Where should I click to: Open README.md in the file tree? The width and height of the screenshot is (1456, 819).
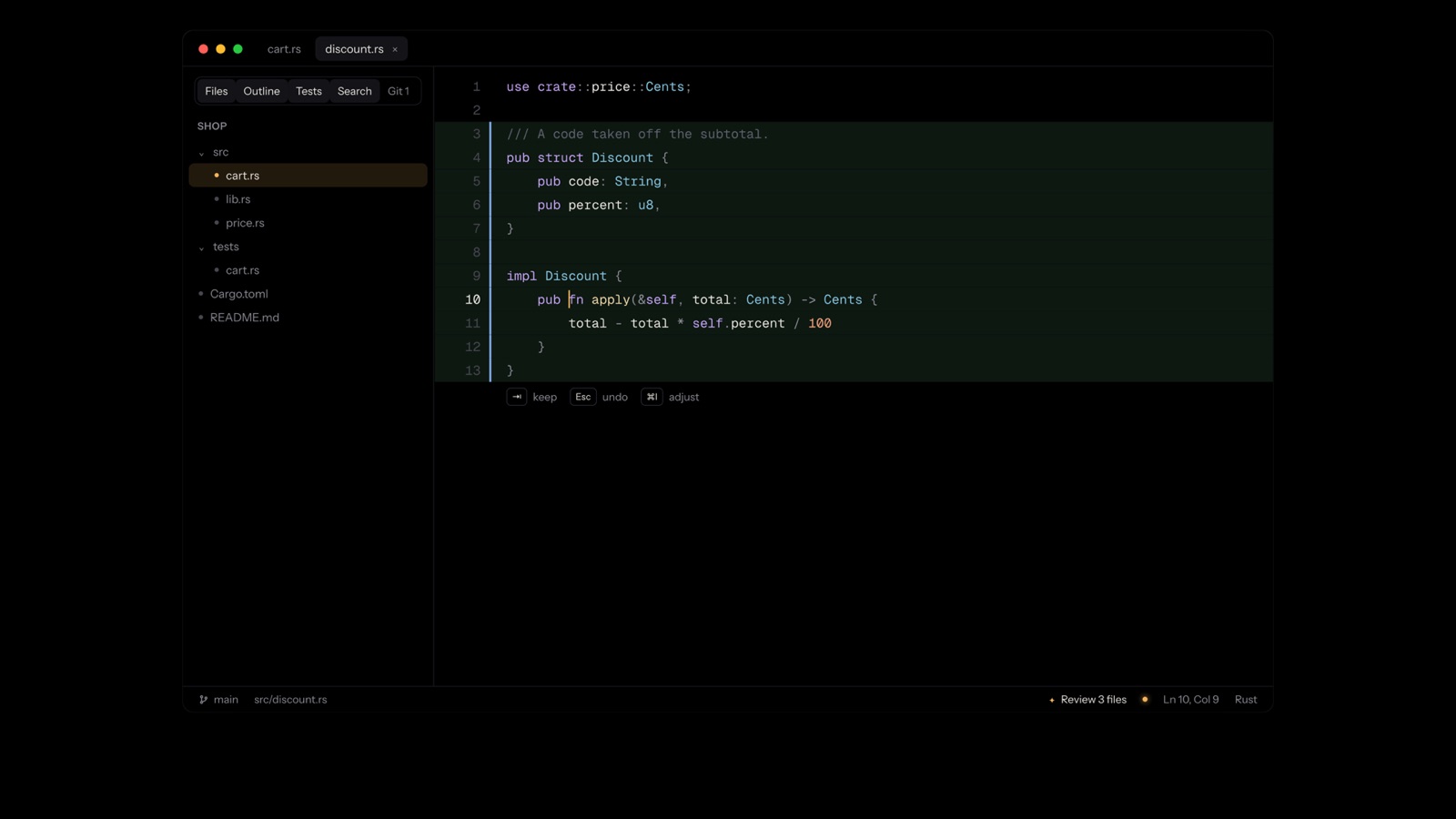[x=308, y=318]
